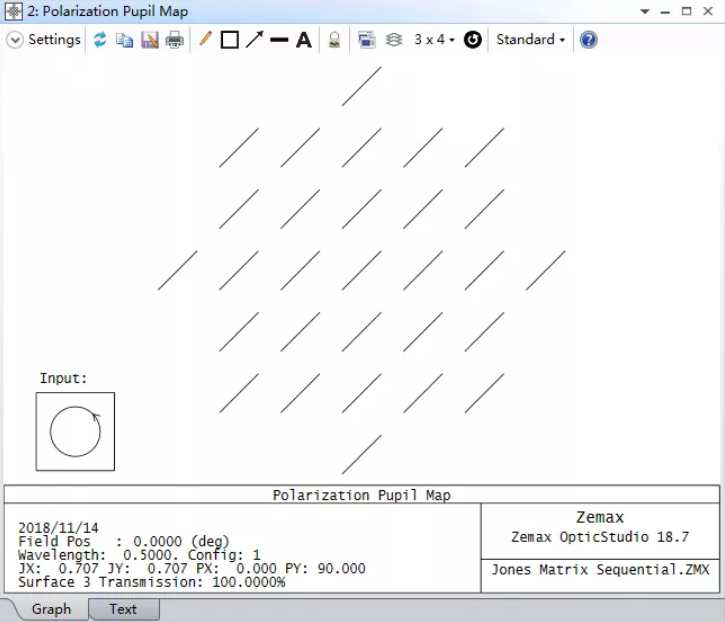Click the print icon

pyautogui.click(x=174, y=40)
